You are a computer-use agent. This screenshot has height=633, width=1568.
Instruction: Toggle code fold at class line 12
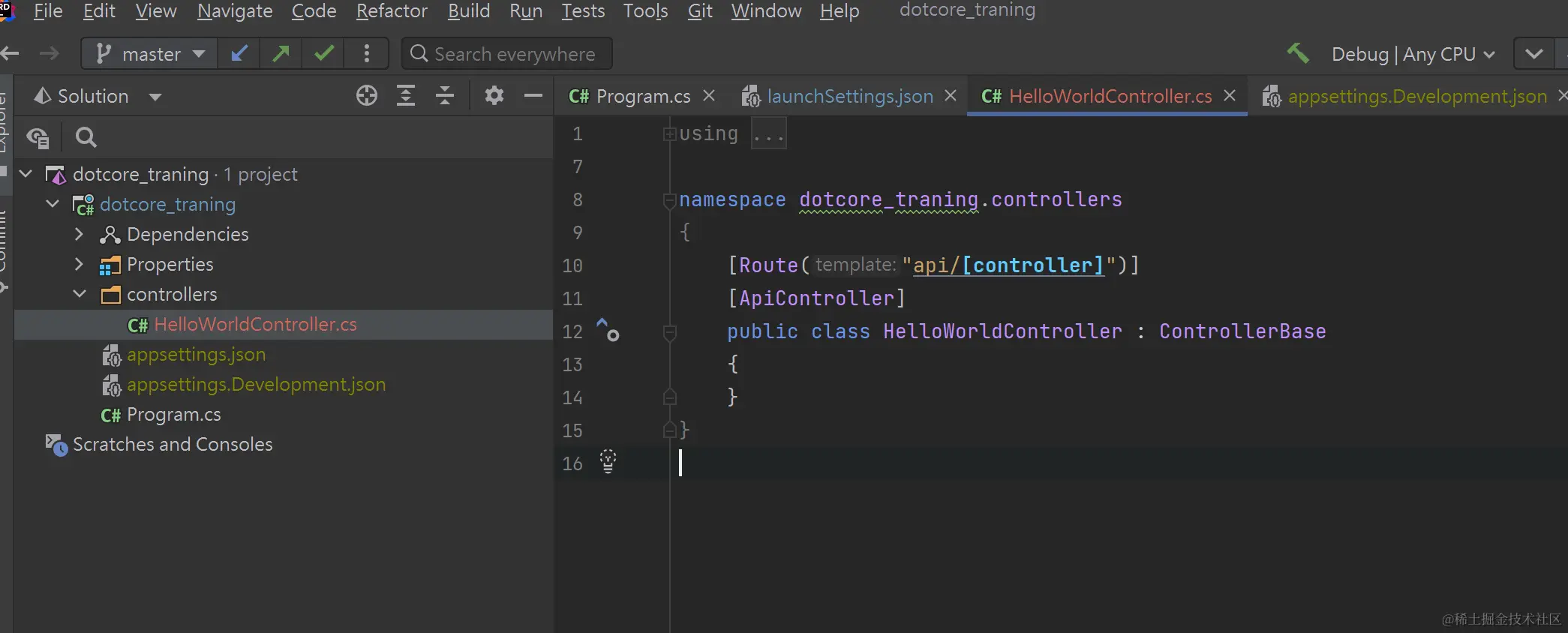tap(670, 332)
